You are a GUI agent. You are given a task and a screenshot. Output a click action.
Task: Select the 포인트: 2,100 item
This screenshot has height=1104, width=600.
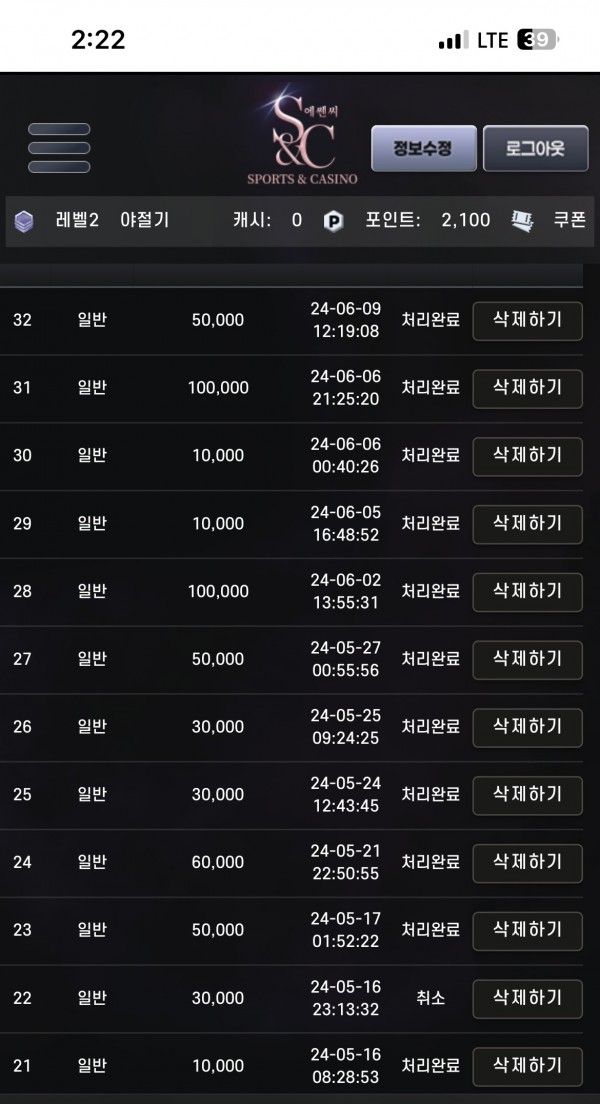click(428, 220)
